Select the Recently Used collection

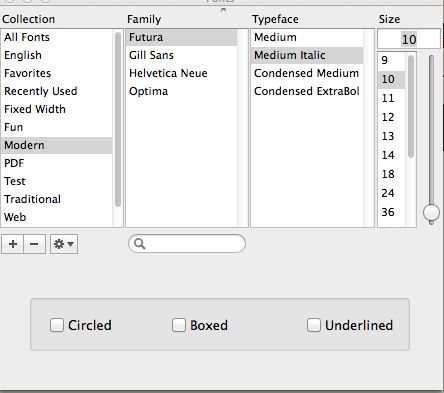(x=57, y=91)
